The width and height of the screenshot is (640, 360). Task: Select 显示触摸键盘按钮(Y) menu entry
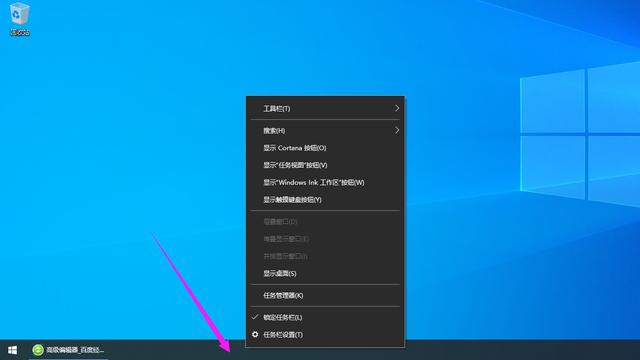pos(325,200)
